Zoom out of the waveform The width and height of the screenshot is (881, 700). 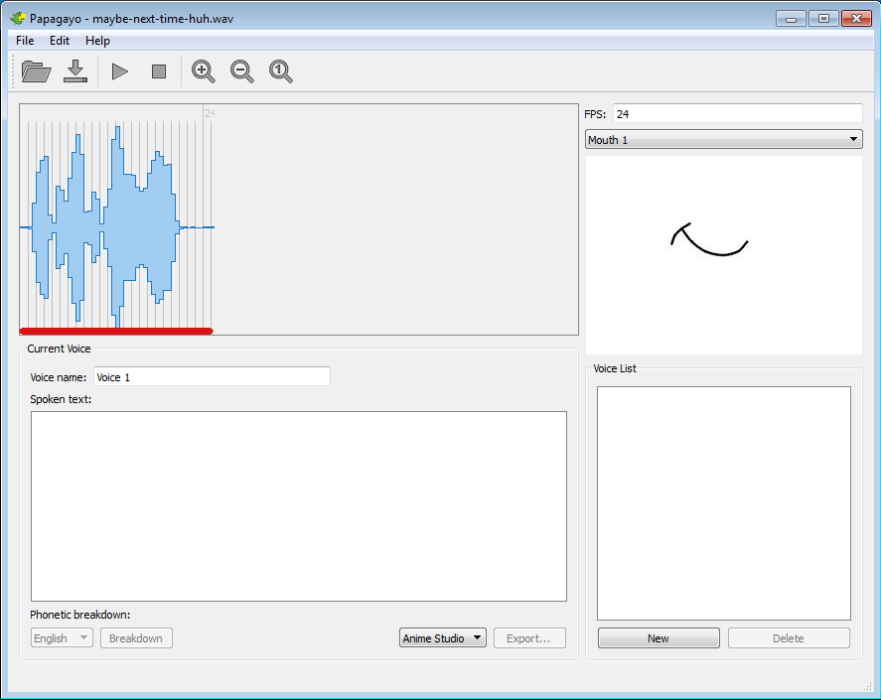pos(241,71)
